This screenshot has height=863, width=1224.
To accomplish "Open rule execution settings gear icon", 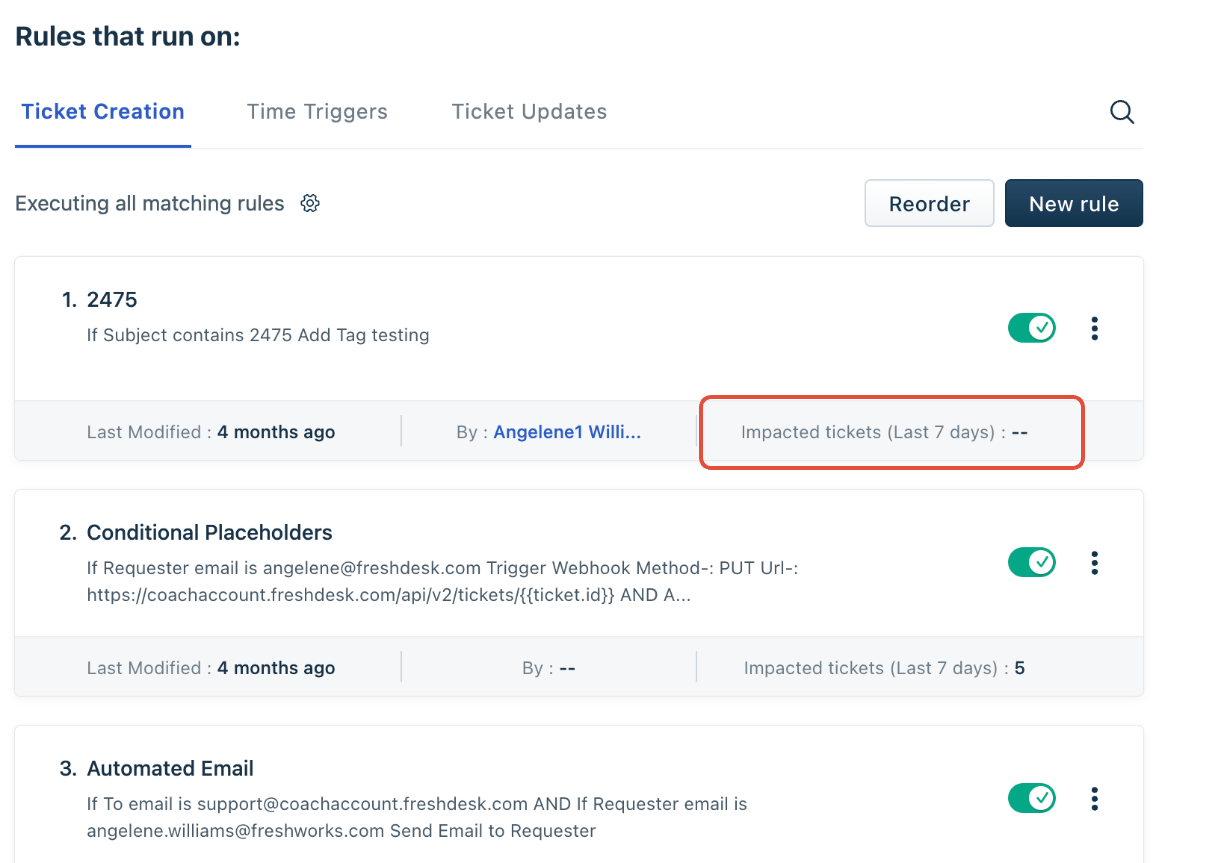I will click(310, 204).
